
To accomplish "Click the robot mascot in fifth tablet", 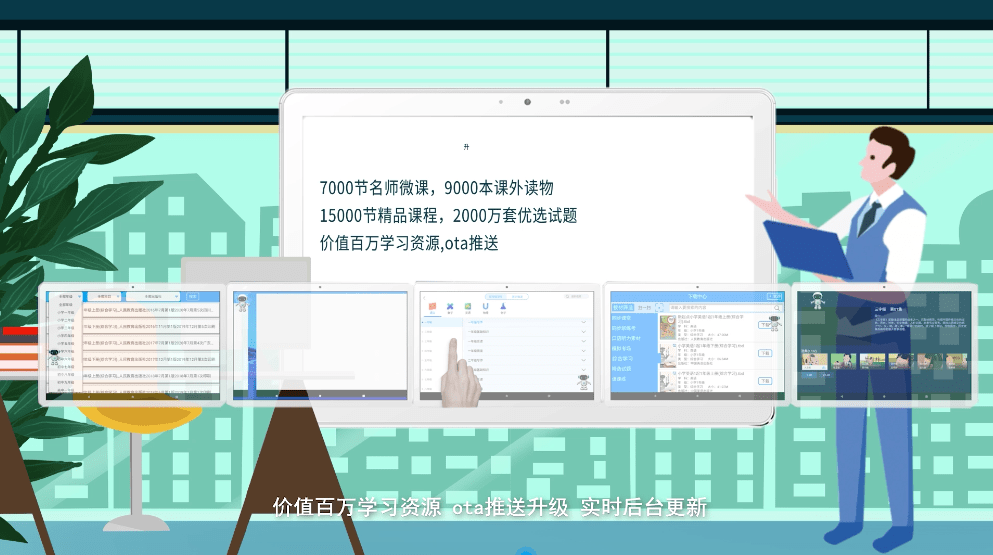I will (818, 301).
